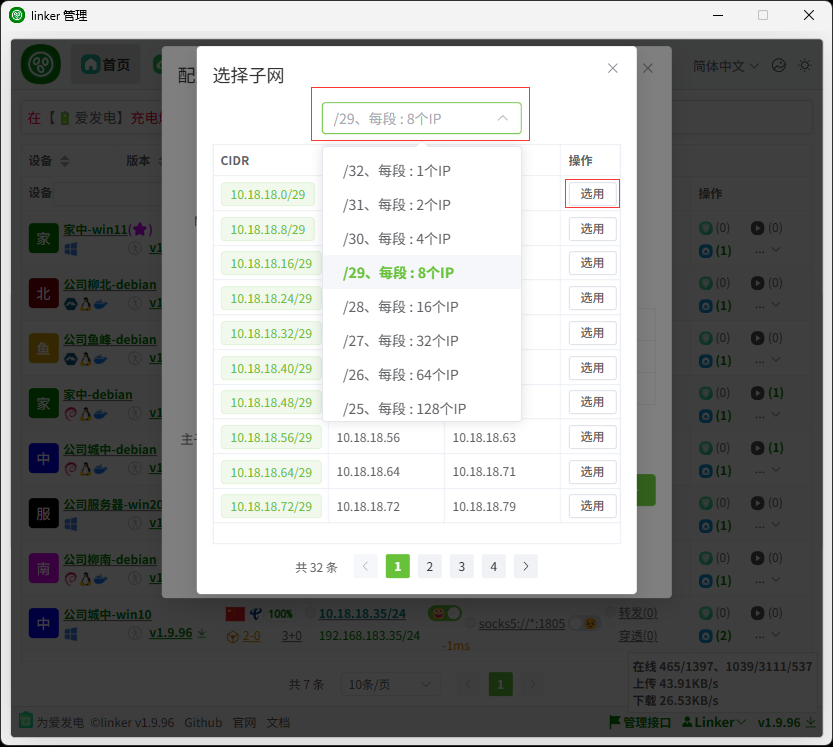Open the 首页 home tab
The height and width of the screenshot is (747, 833).
[106, 65]
